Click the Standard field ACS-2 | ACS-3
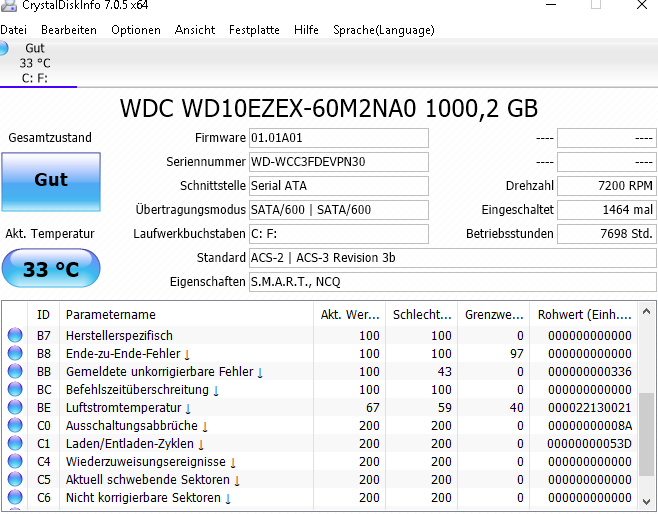This screenshot has height=514, width=658. (453, 258)
